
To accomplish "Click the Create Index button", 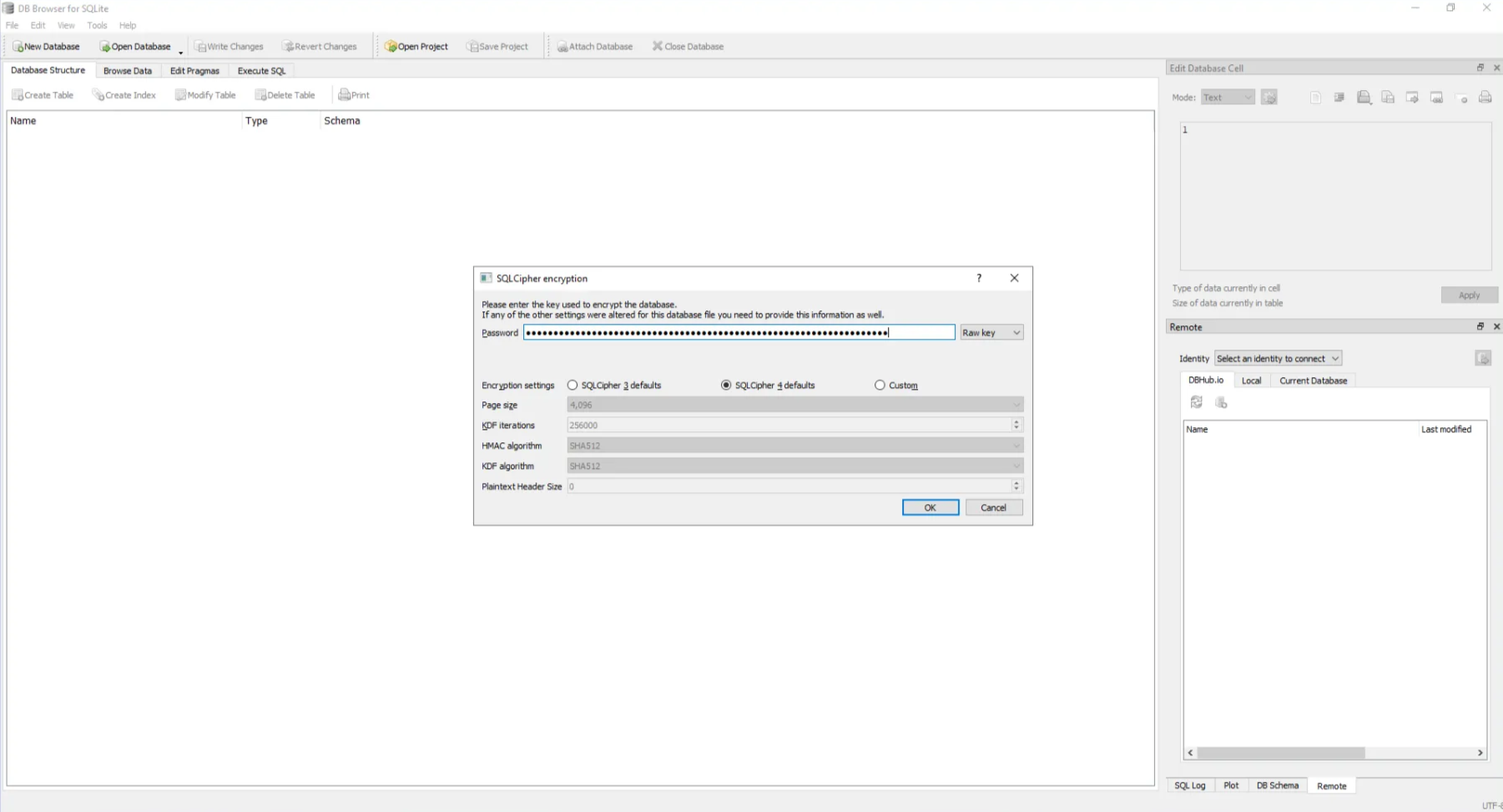I will click(x=124, y=95).
